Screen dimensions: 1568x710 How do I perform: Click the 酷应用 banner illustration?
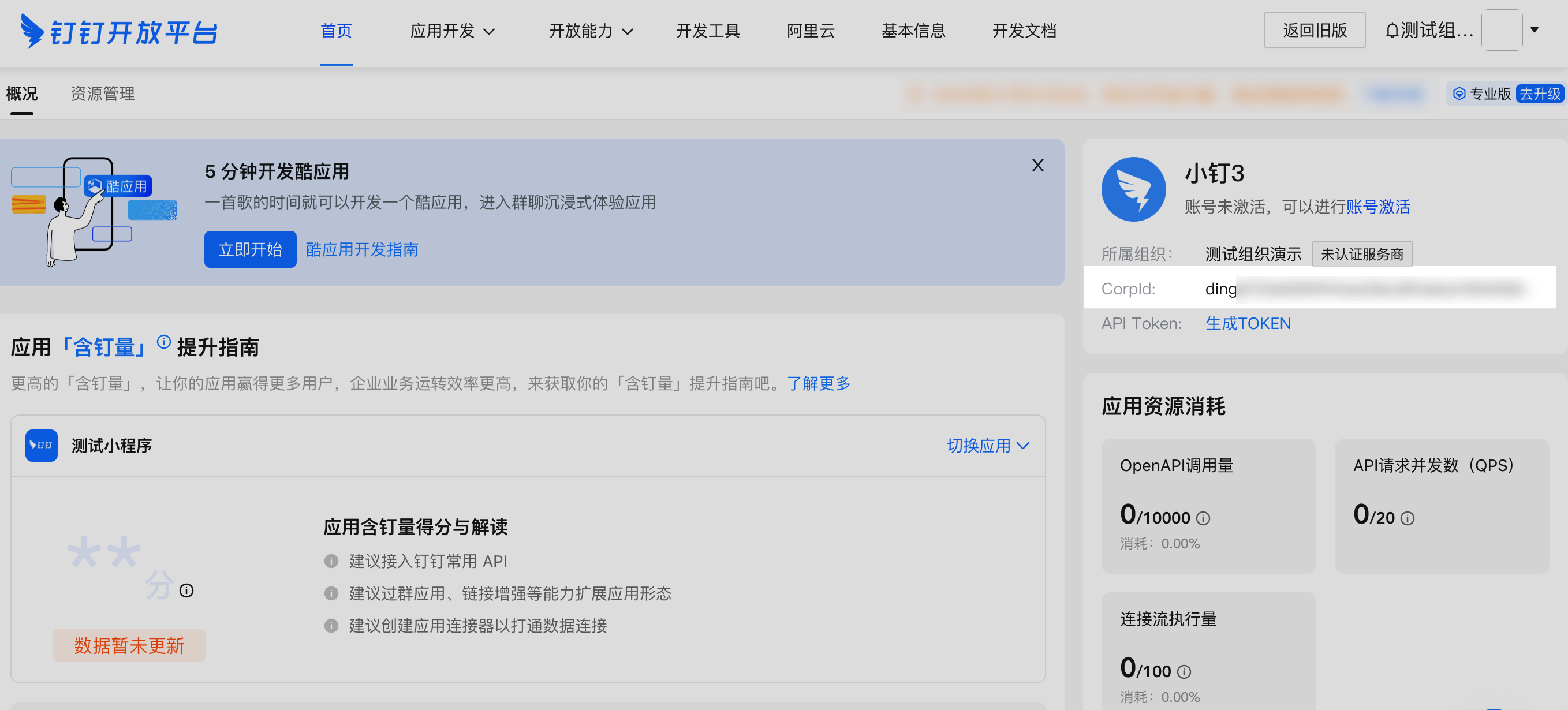pyautogui.click(x=94, y=211)
